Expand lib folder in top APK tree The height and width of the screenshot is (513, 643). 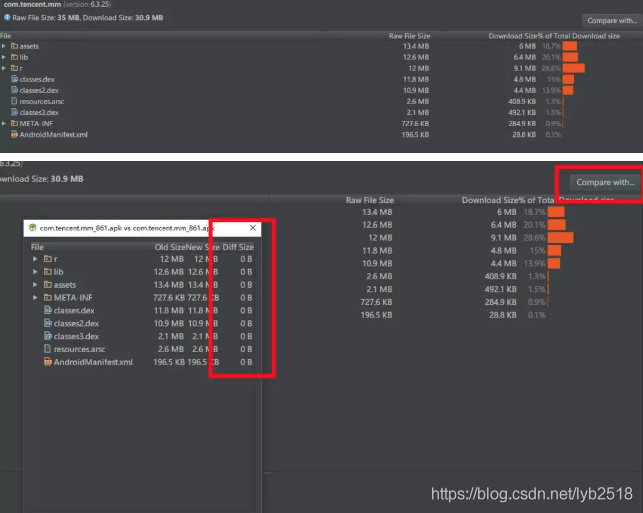[x=4, y=57]
